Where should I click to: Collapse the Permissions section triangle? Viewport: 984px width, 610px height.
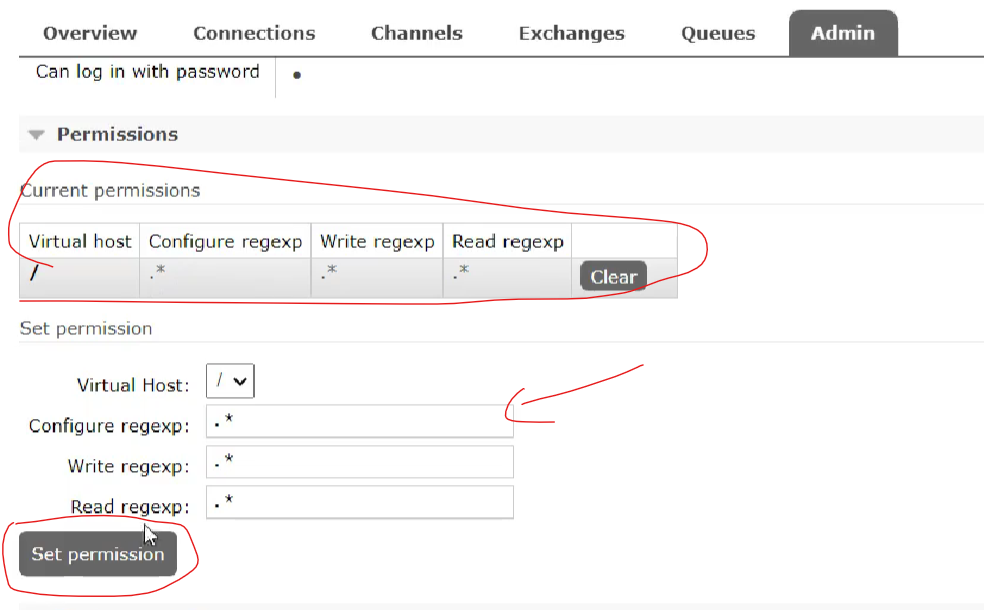[36, 135]
